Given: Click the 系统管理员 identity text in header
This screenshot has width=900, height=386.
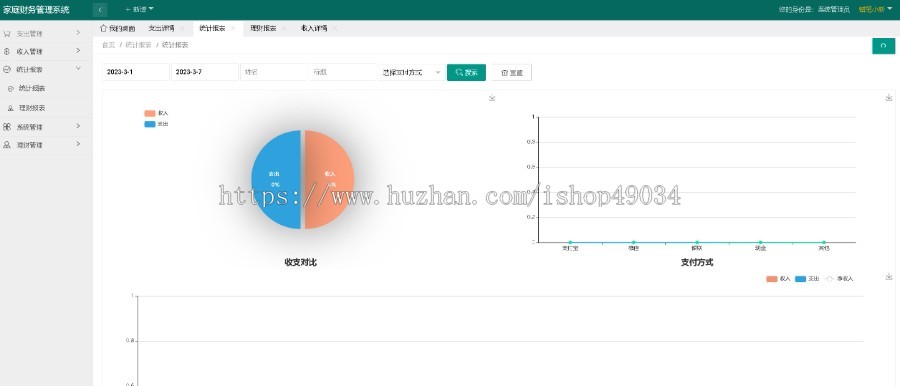Looking at the screenshot, I should [x=833, y=9].
